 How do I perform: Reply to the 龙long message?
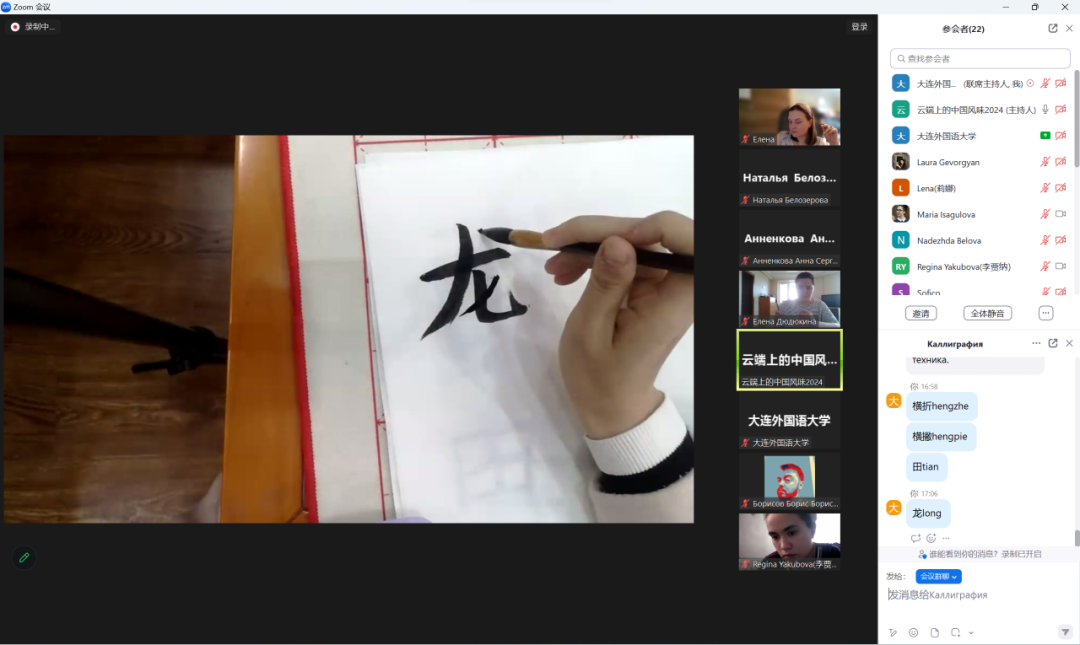[915, 538]
